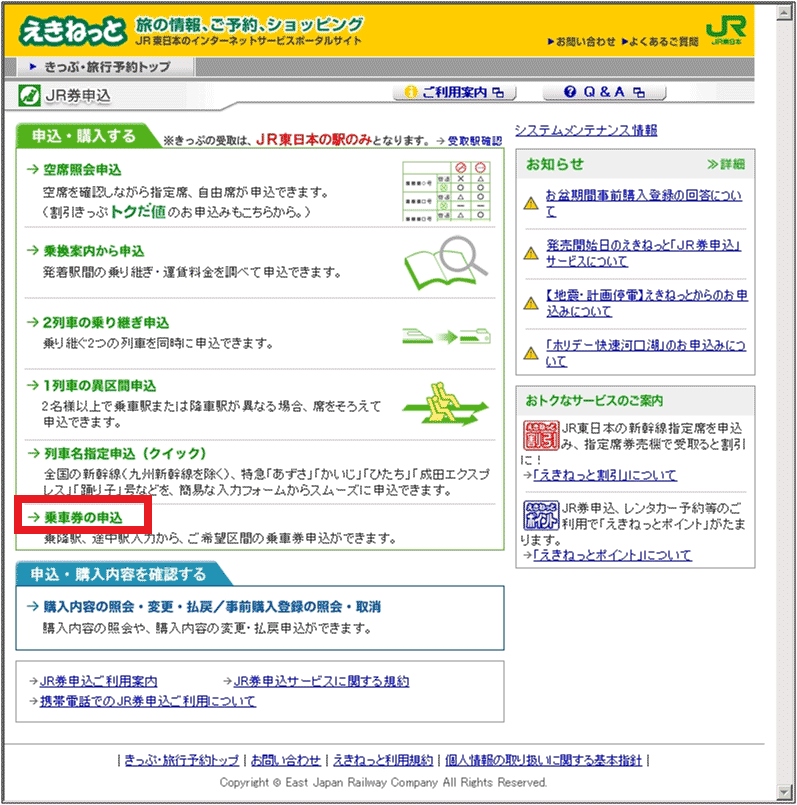
Task: Click the scrollbar down arrow
Action: pyautogui.click(x=784, y=791)
